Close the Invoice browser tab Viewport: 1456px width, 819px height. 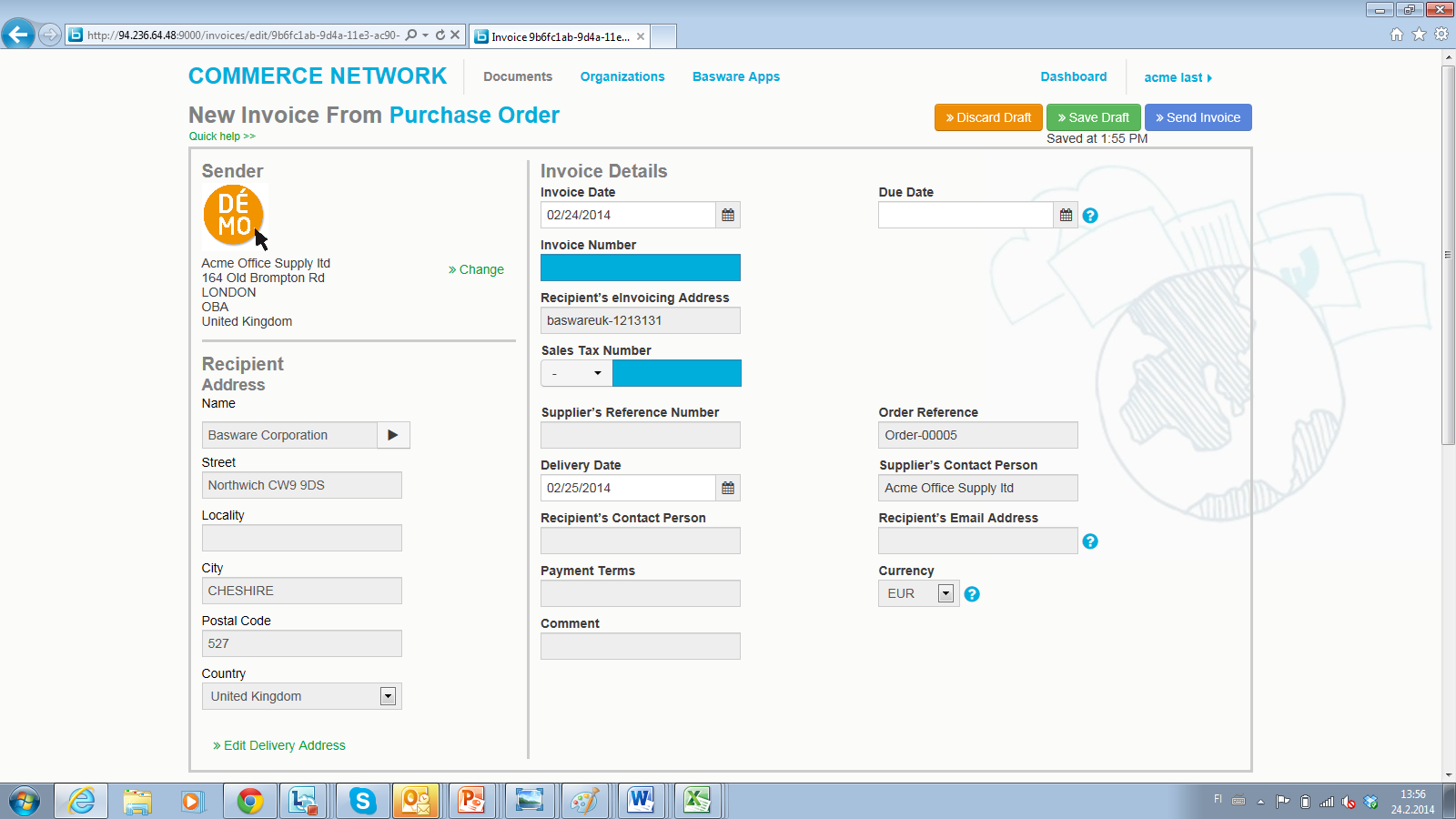pos(641,36)
